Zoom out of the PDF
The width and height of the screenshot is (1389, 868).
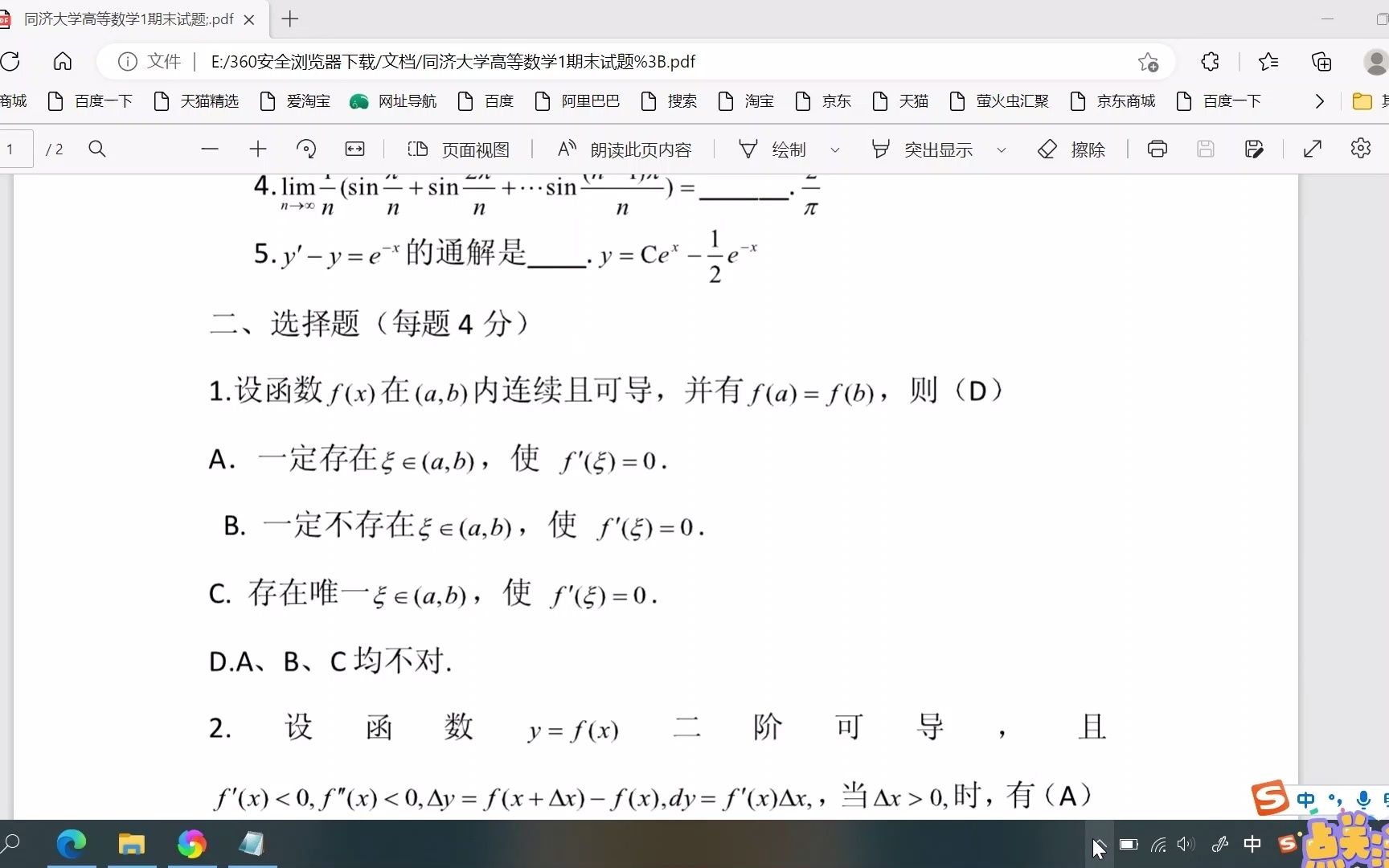[x=210, y=149]
